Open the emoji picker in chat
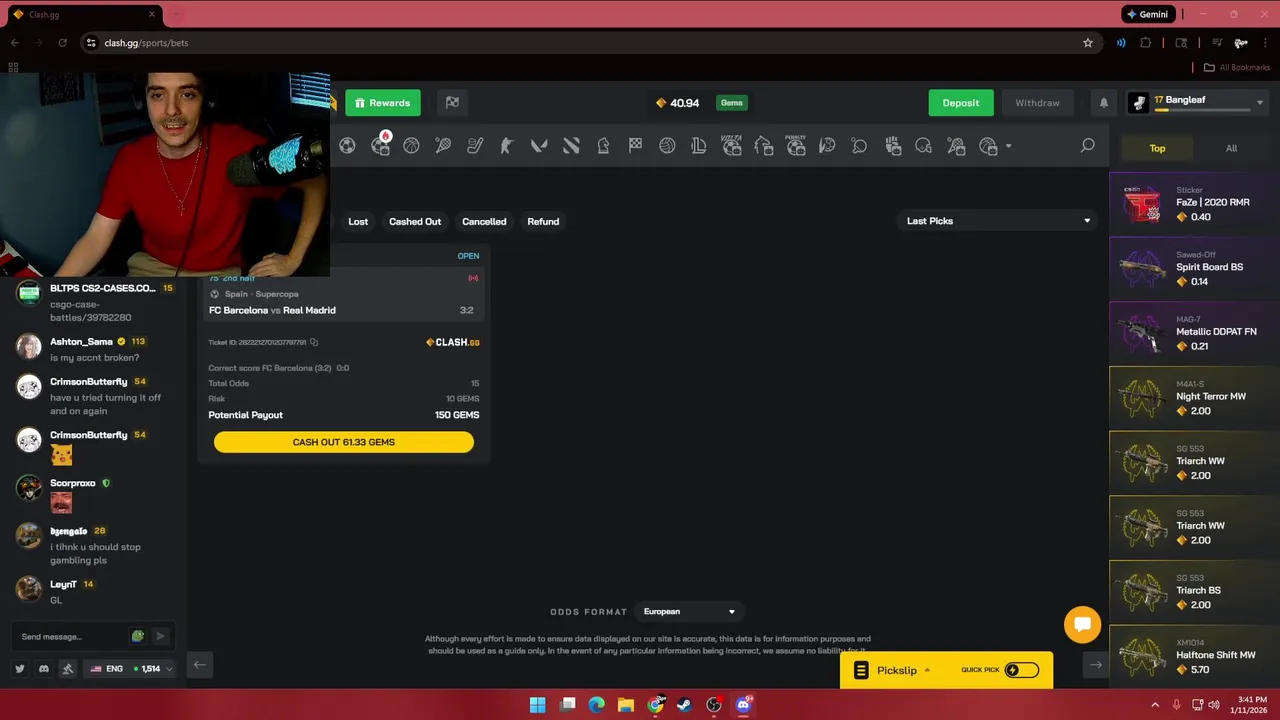1280x720 pixels. 138,636
